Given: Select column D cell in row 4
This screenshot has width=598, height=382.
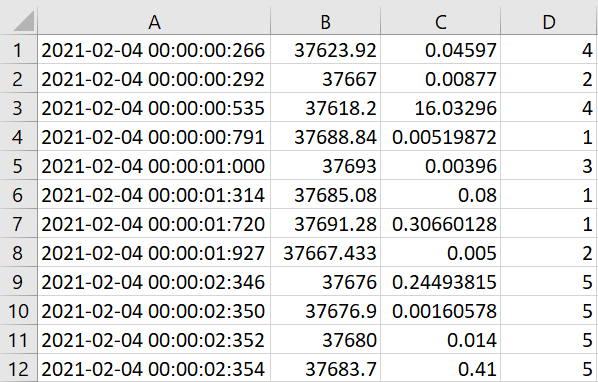Looking at the screenshot, I should [549, 136].
